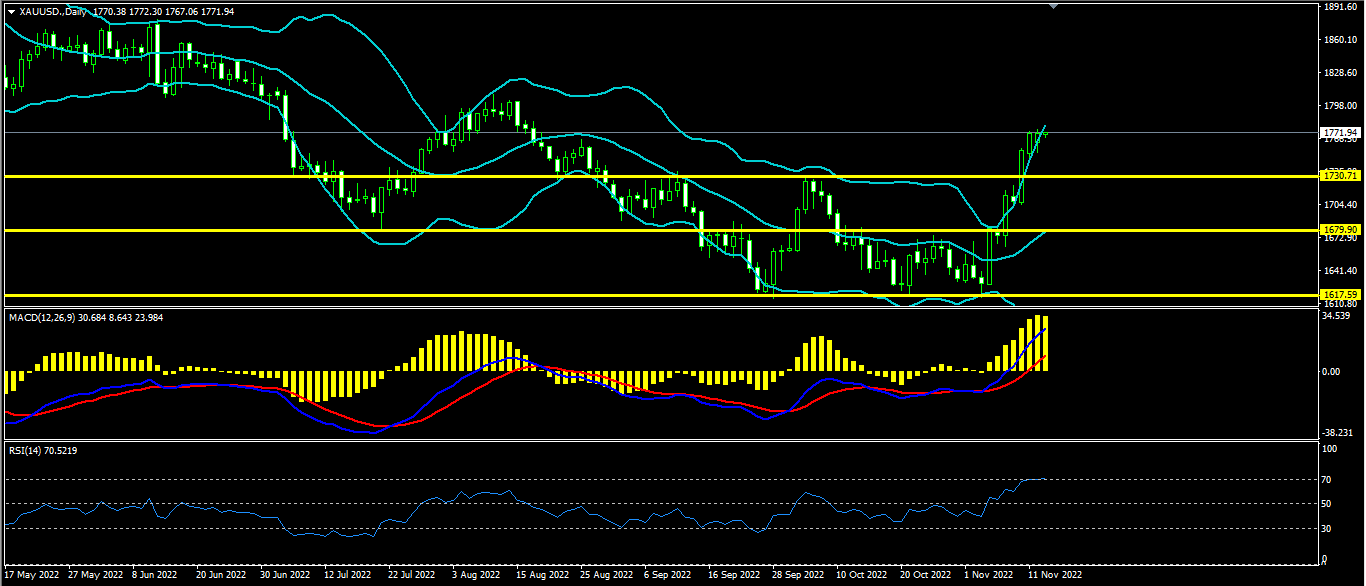Open the dropdown arrow beside XAUUSD title
The height and width of the screenshot is (586, 1366).
tap(11, 10)
